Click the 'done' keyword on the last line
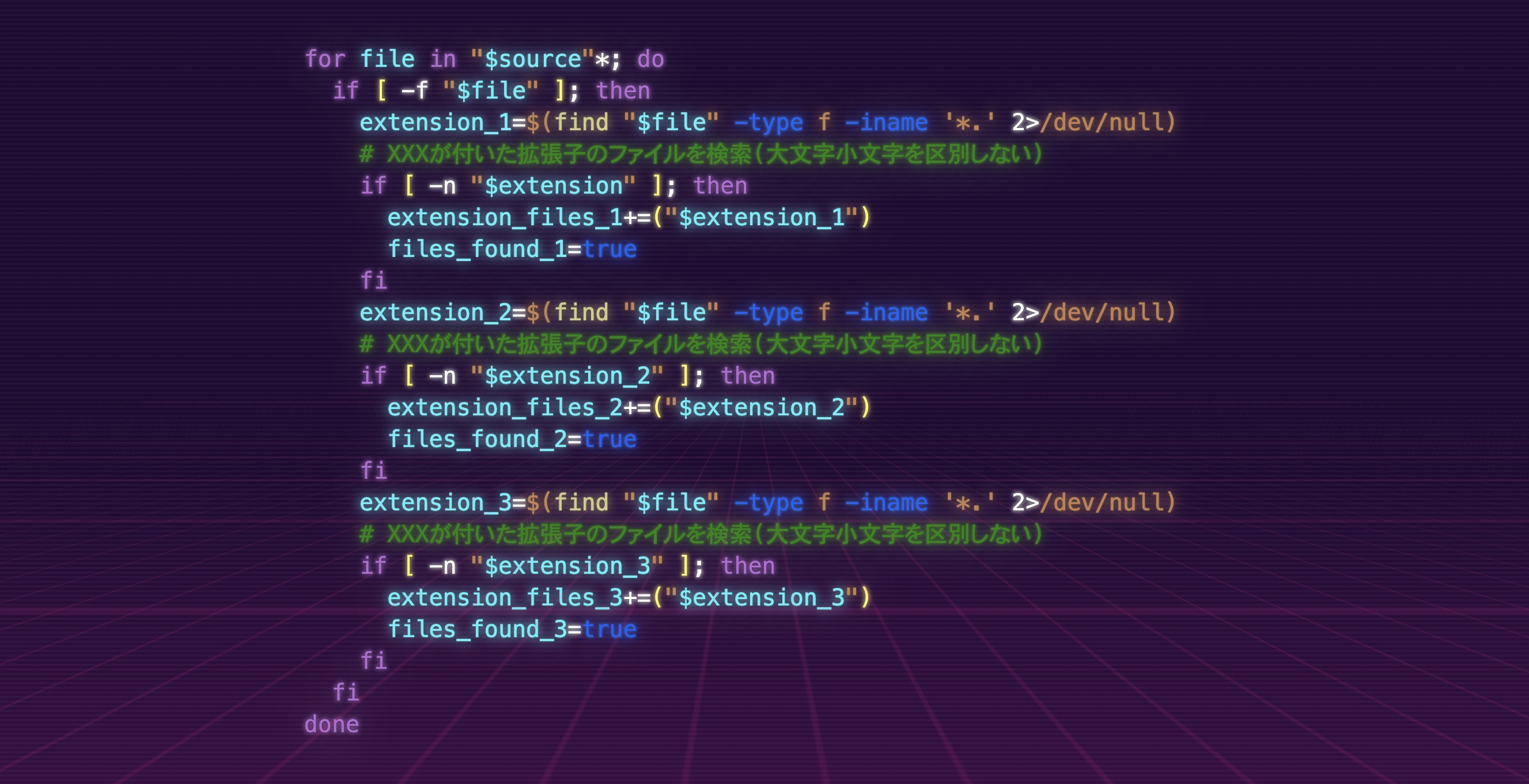The image size is (1529, 784). [332, 724]
